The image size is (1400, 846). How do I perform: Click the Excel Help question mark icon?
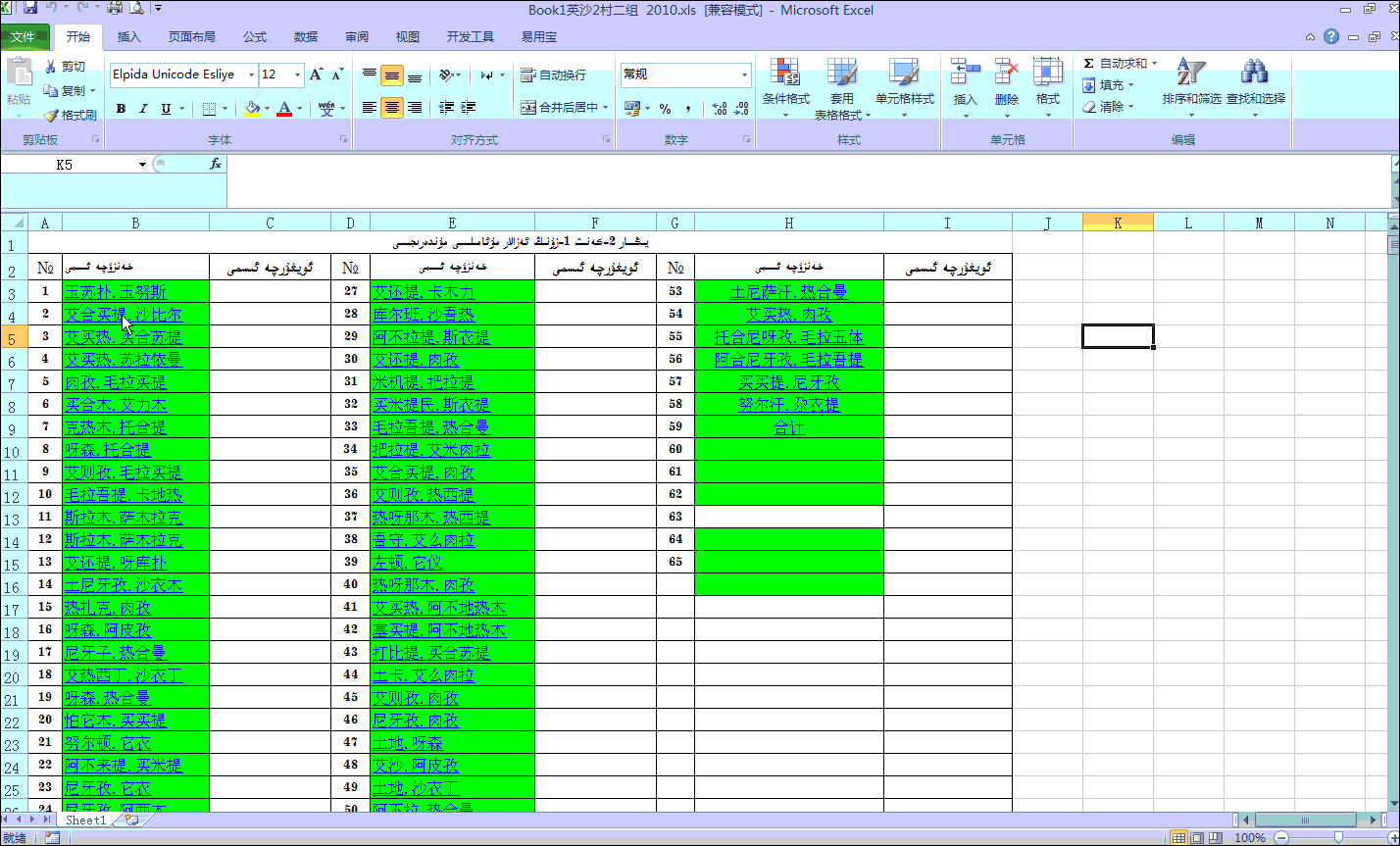(1330, 36)
